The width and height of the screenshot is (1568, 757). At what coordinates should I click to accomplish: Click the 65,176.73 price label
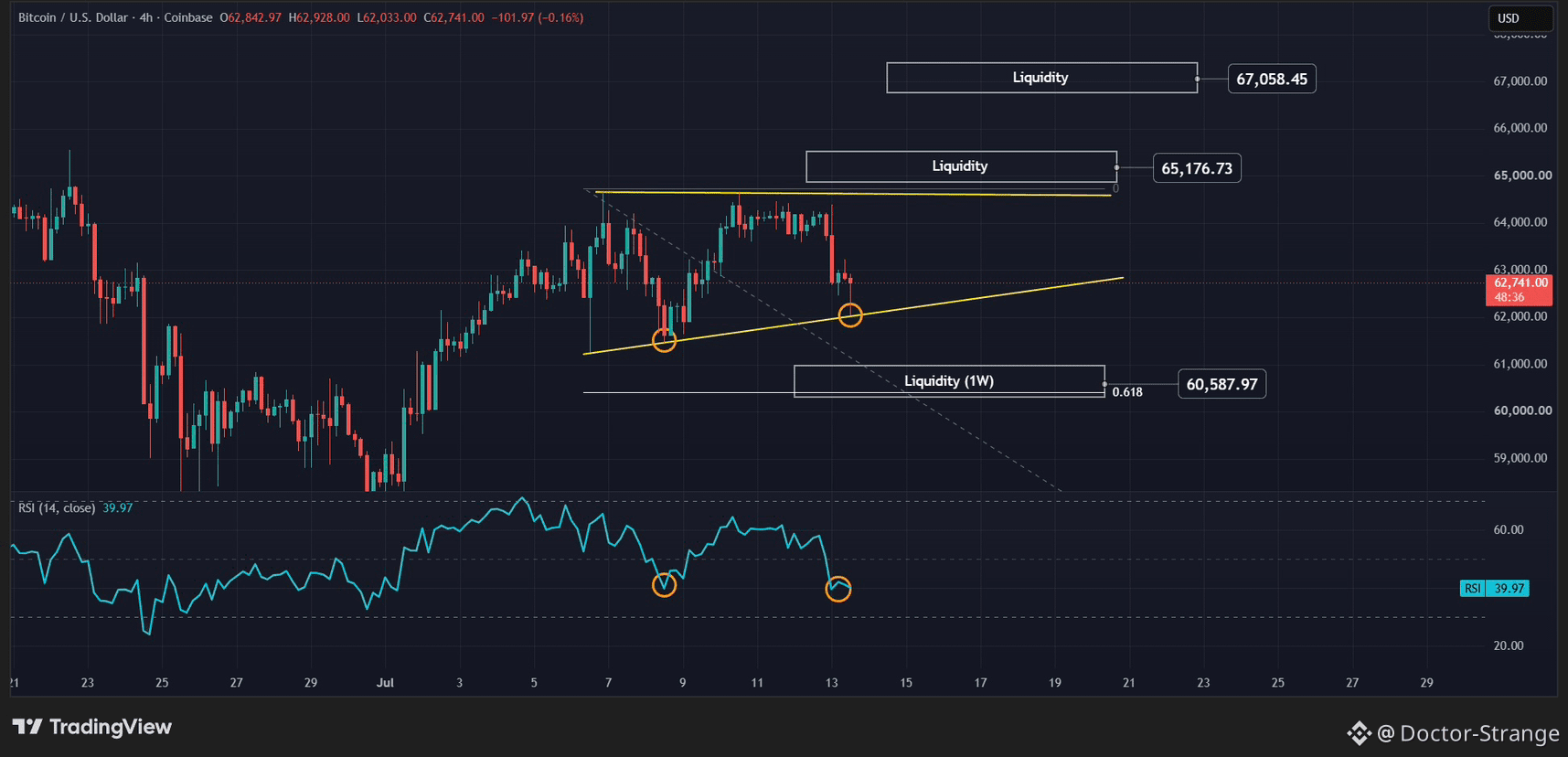point(1197,168)
